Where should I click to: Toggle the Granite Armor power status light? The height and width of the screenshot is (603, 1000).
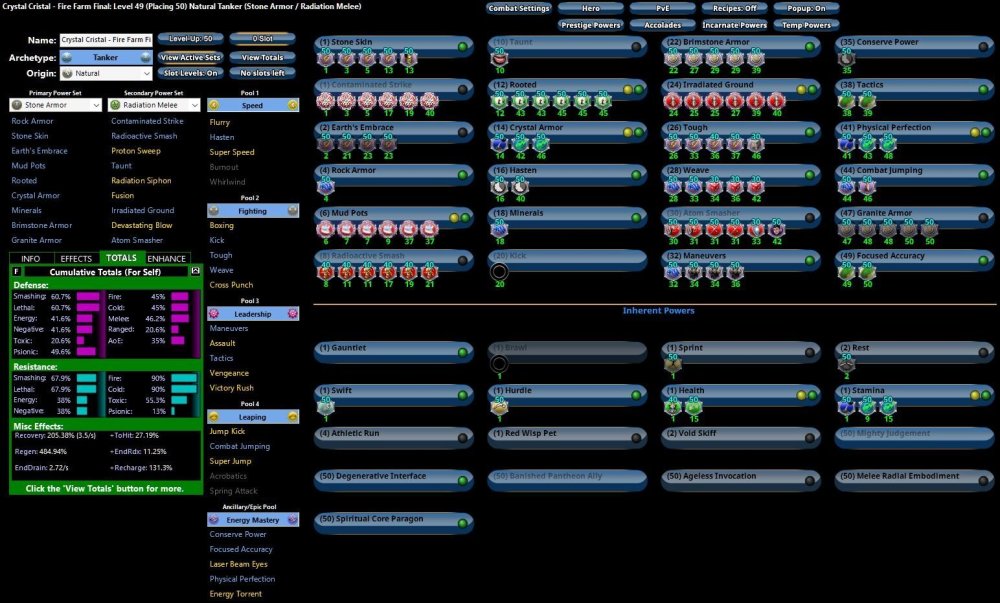tap(983, 217)
